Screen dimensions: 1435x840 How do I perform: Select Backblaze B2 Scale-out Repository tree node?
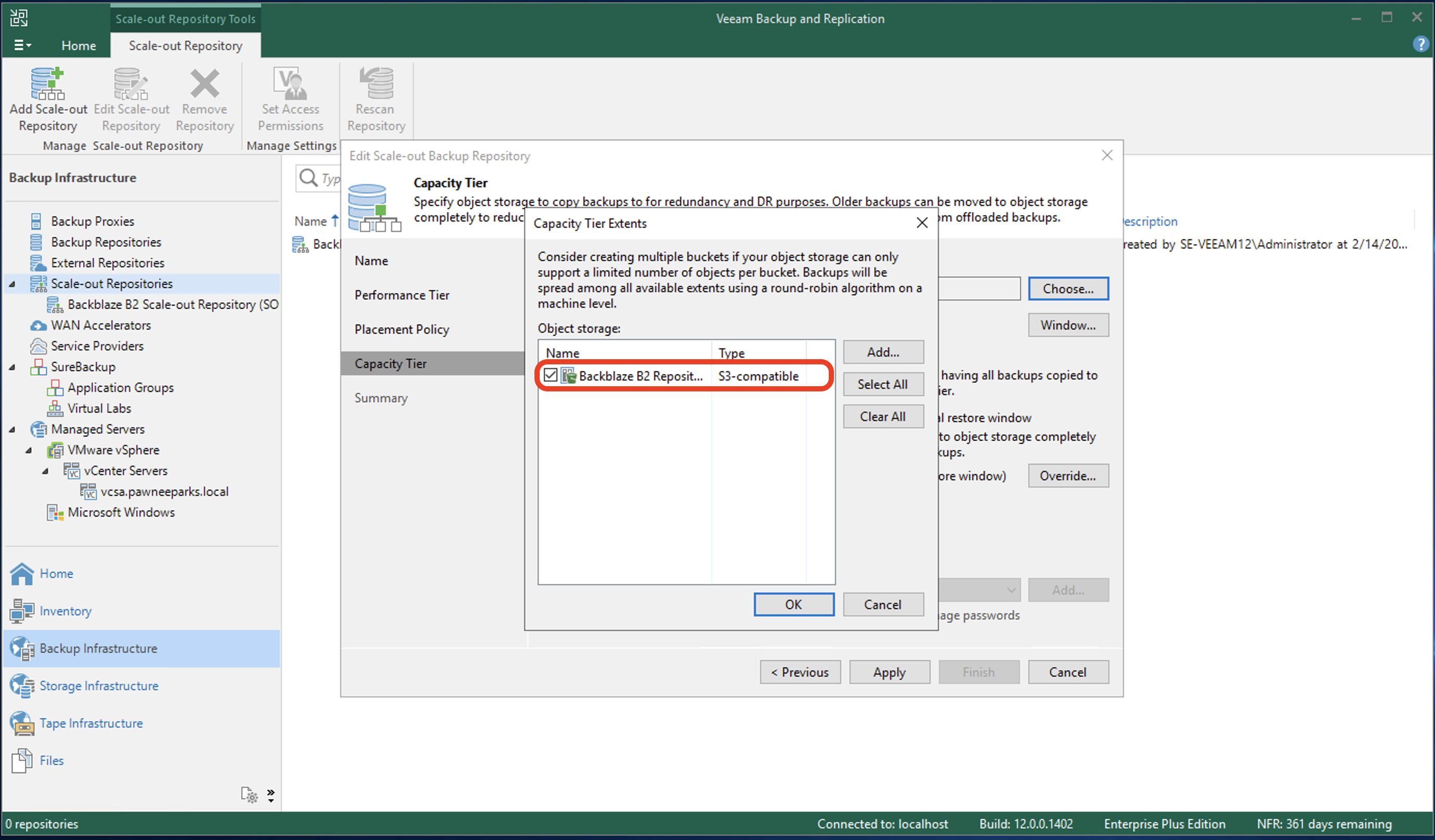(x=173, y=304)
